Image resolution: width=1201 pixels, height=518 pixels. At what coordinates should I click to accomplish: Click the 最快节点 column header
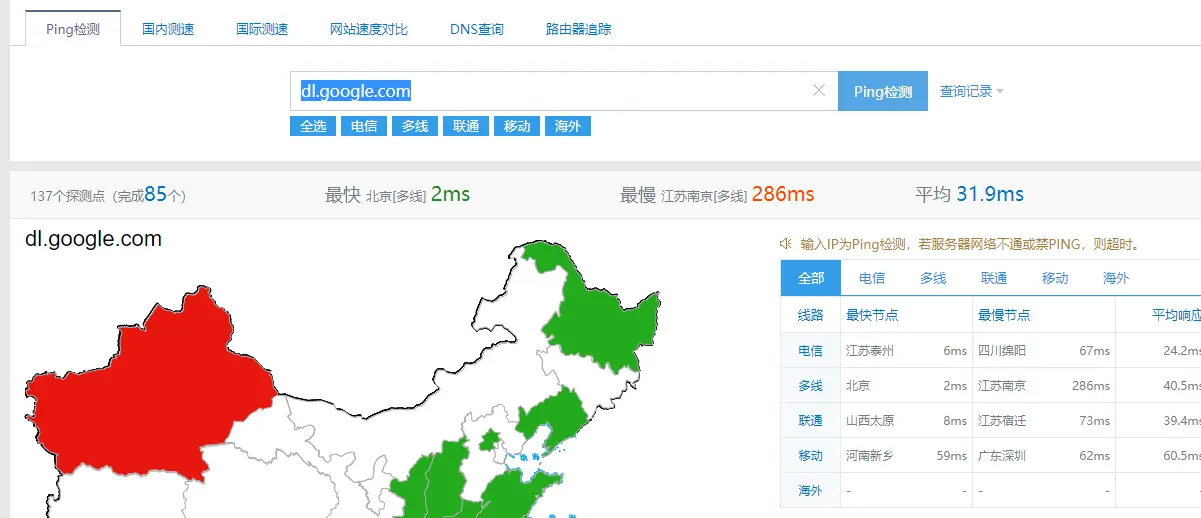click(x=872, y=315)
